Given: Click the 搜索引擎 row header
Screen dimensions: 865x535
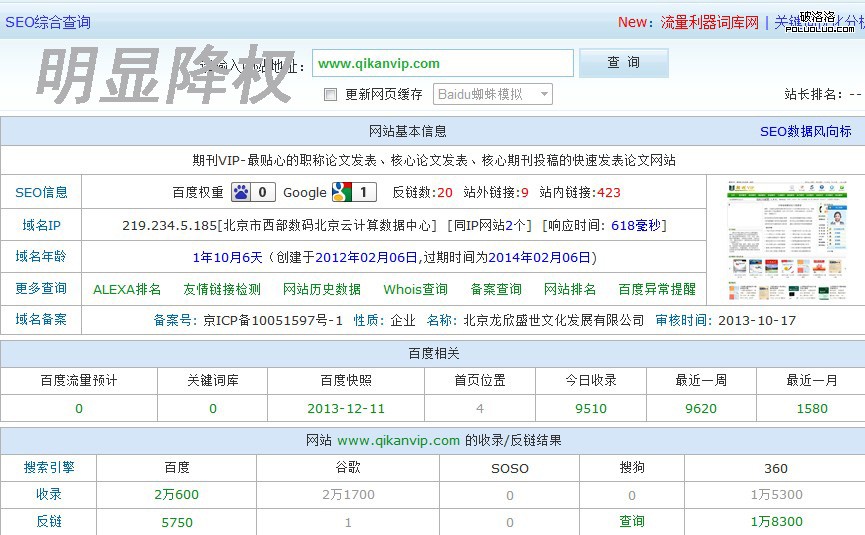Looking at the screenshot, I should click(x=49, y=468).
